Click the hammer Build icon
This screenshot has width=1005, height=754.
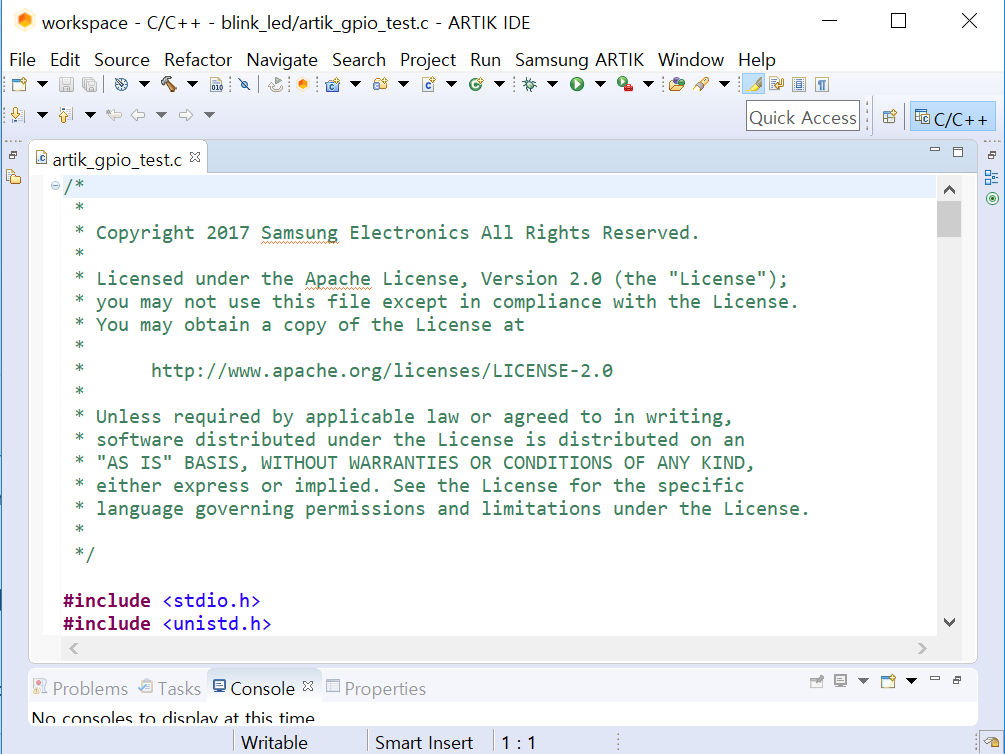click(169, 84)
